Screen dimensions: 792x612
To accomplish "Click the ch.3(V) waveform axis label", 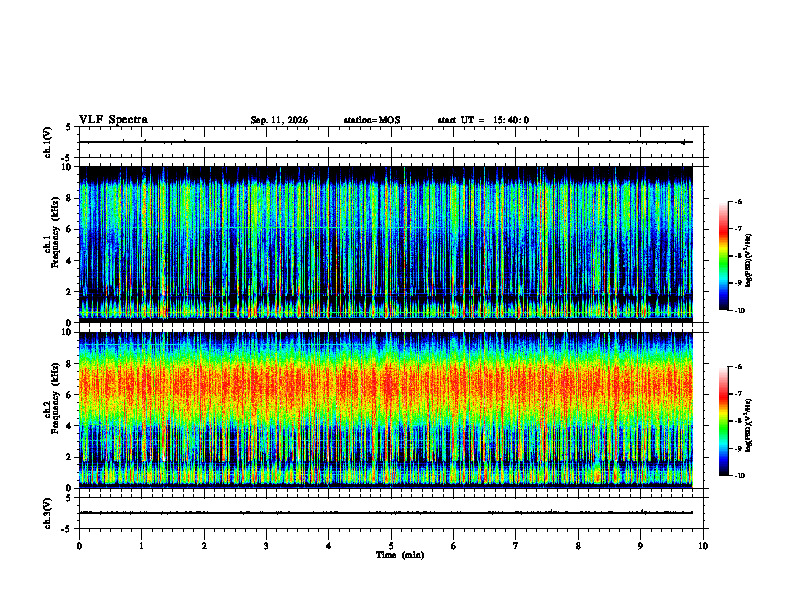I will pyautogui.click(x=48, y=513).
